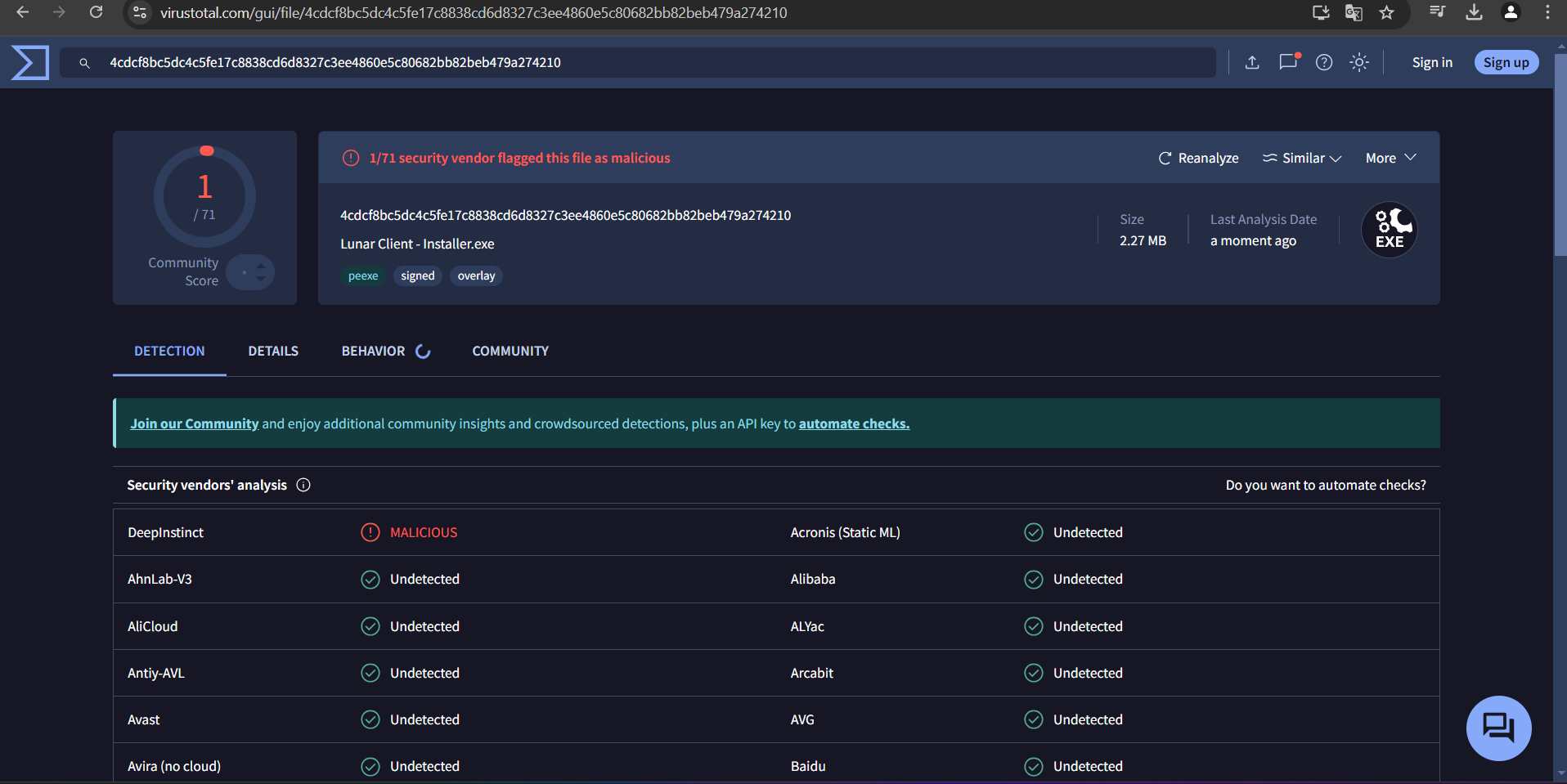
Task: Open the browser downloads icon
Action: [x=1475, y=11]
